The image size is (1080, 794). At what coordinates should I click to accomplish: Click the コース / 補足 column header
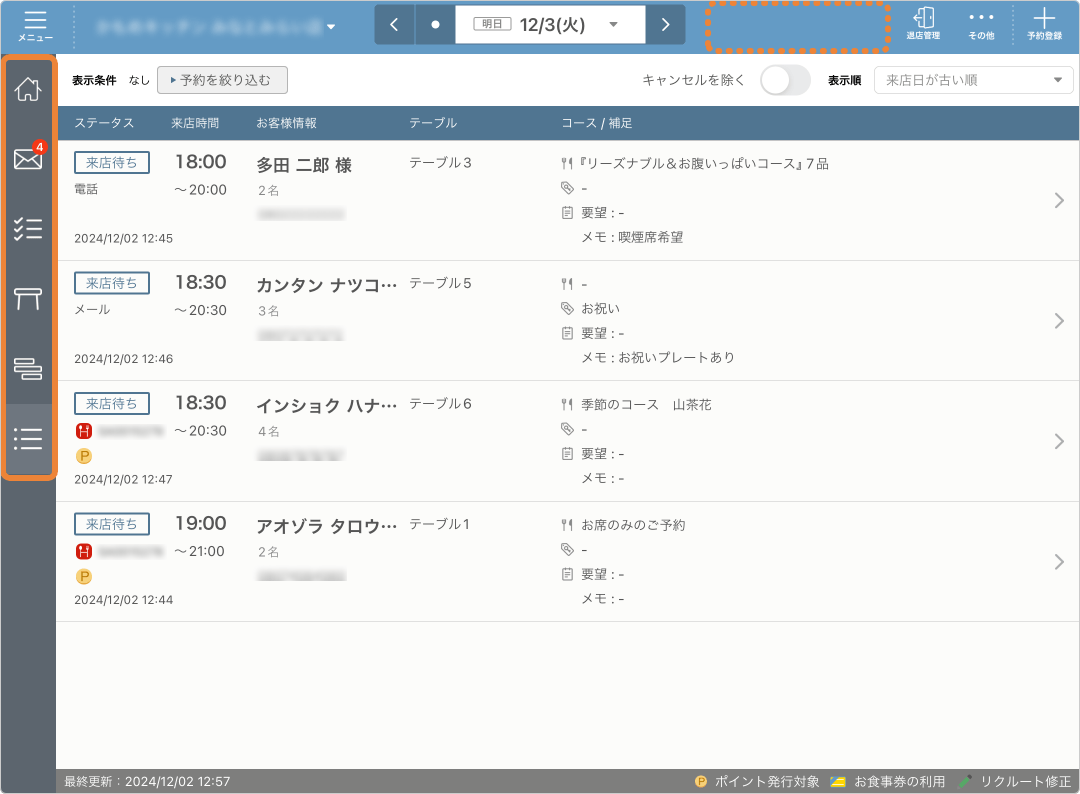(596, 123)
